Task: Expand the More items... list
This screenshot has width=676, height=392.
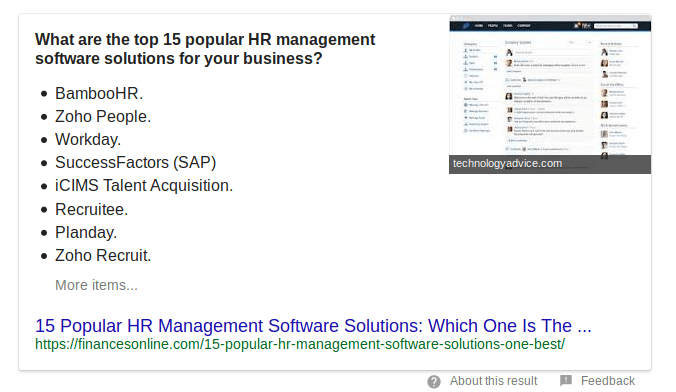Action: pos(96,285)
